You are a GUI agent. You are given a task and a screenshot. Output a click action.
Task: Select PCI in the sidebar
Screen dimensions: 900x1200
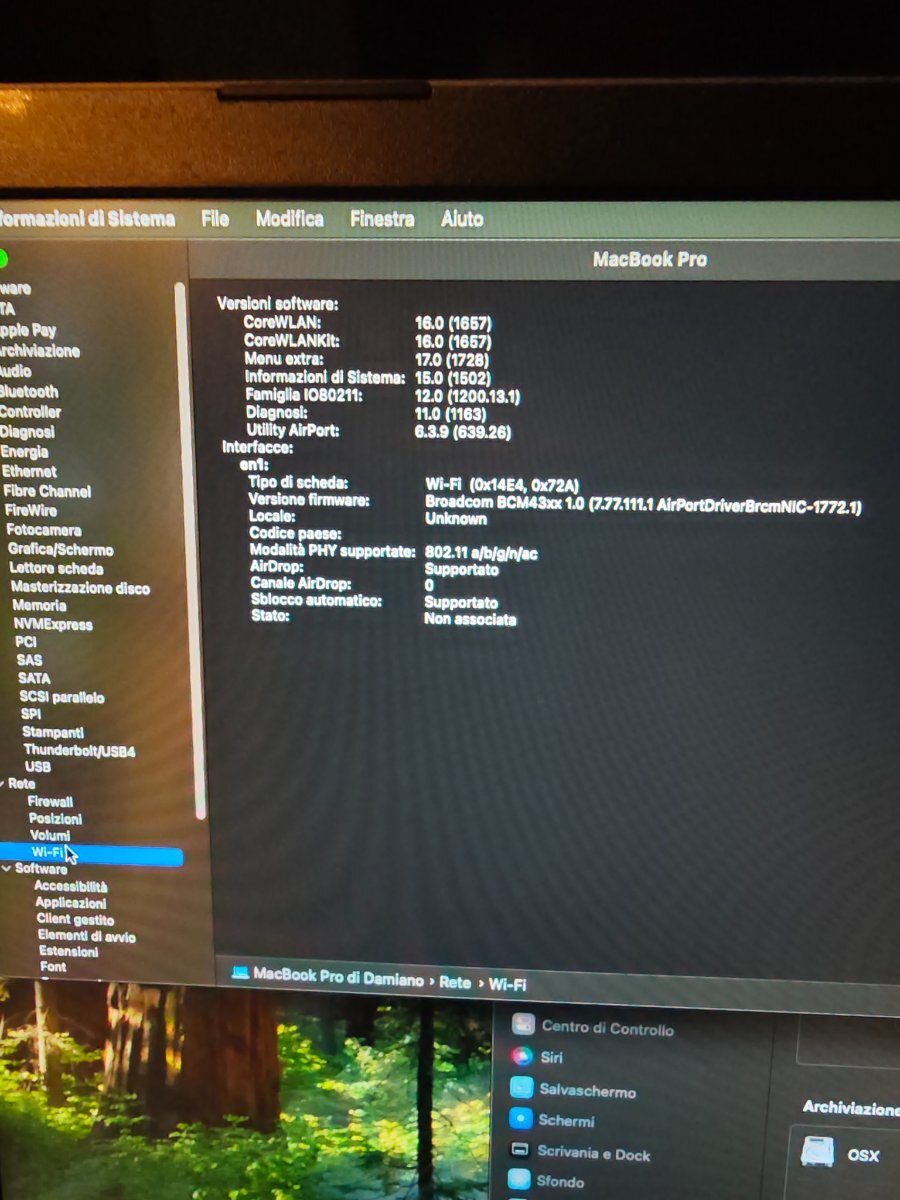[x=26, y=642]
